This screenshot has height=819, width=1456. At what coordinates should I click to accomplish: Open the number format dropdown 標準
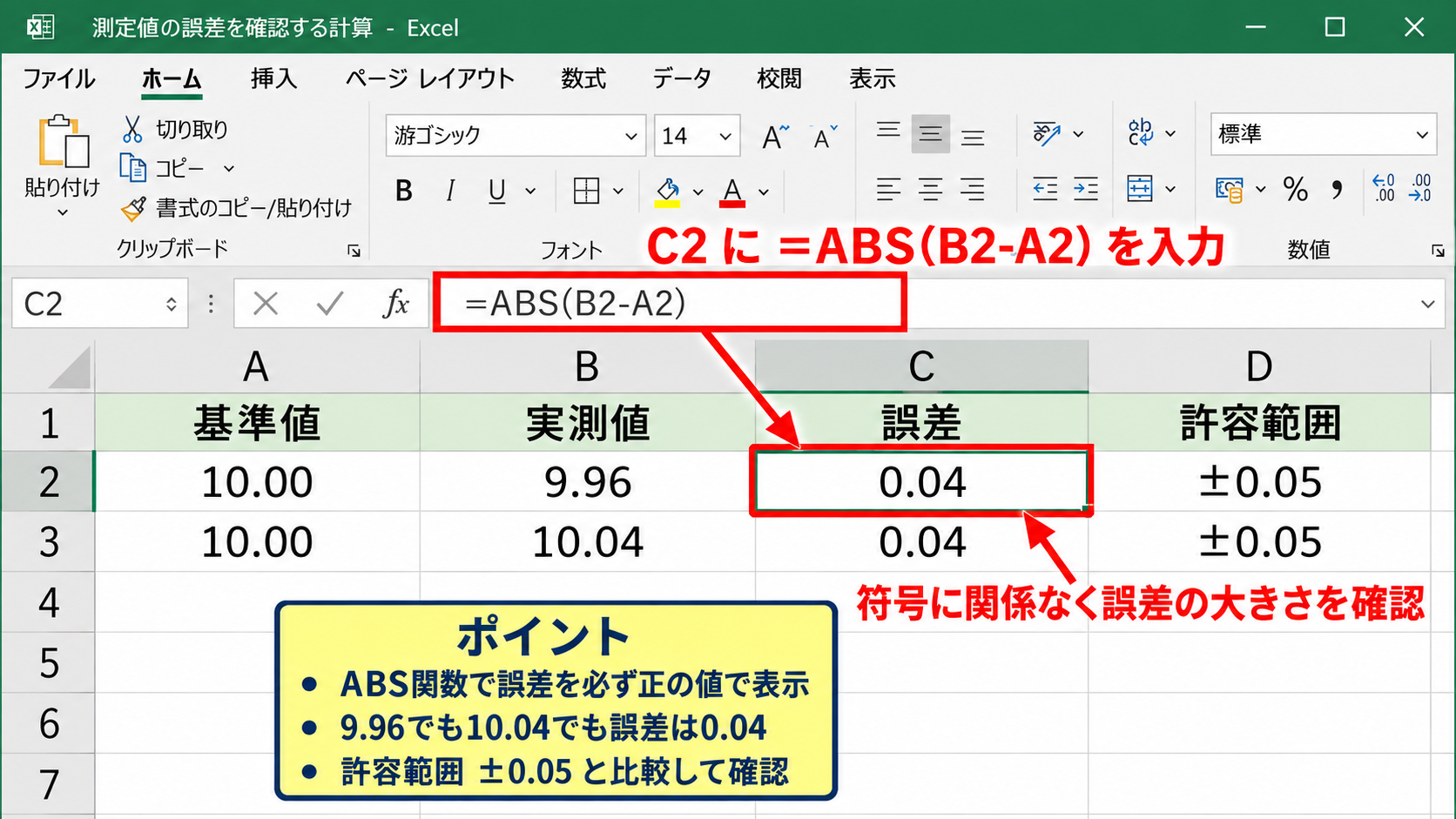(x=1422, y=135)
